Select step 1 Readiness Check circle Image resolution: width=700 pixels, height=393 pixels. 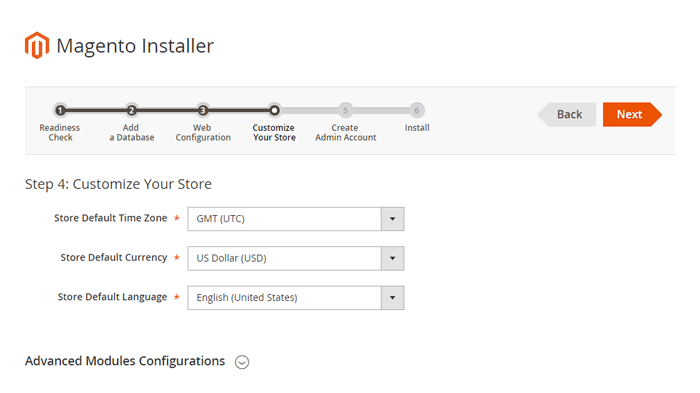[60, 110]
